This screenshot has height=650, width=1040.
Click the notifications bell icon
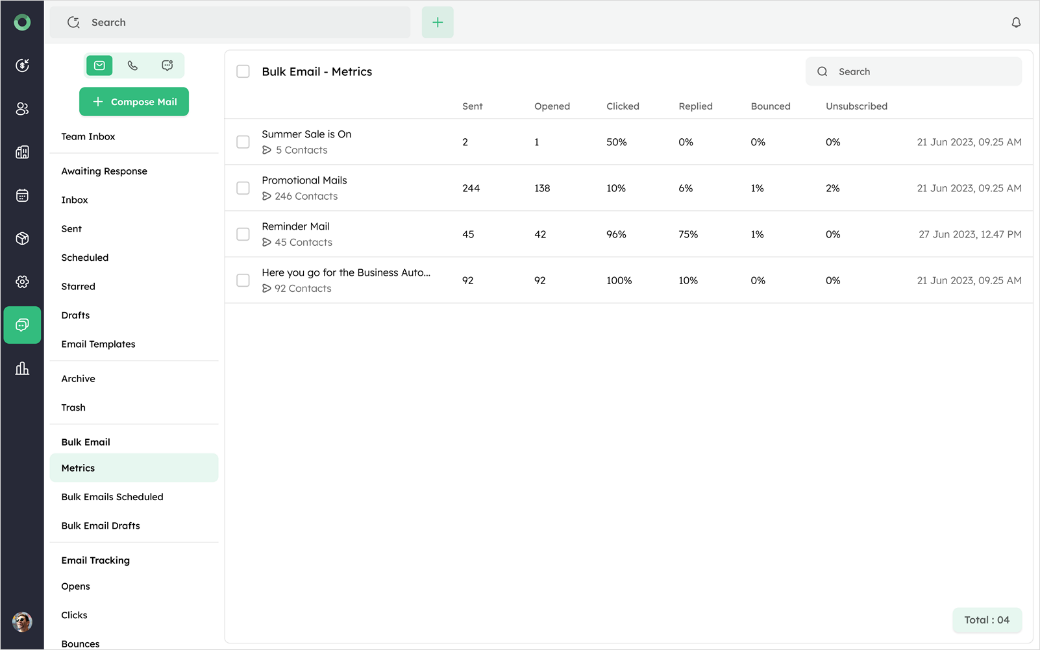(1015, 23)
